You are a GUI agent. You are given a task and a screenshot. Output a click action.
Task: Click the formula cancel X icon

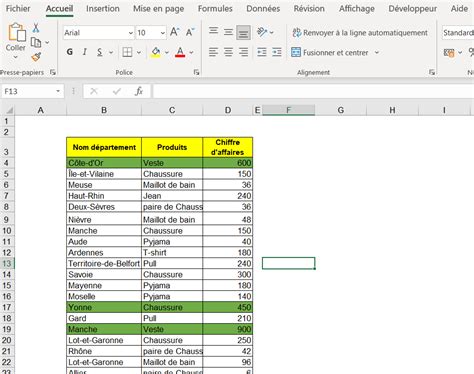(94, 91)
